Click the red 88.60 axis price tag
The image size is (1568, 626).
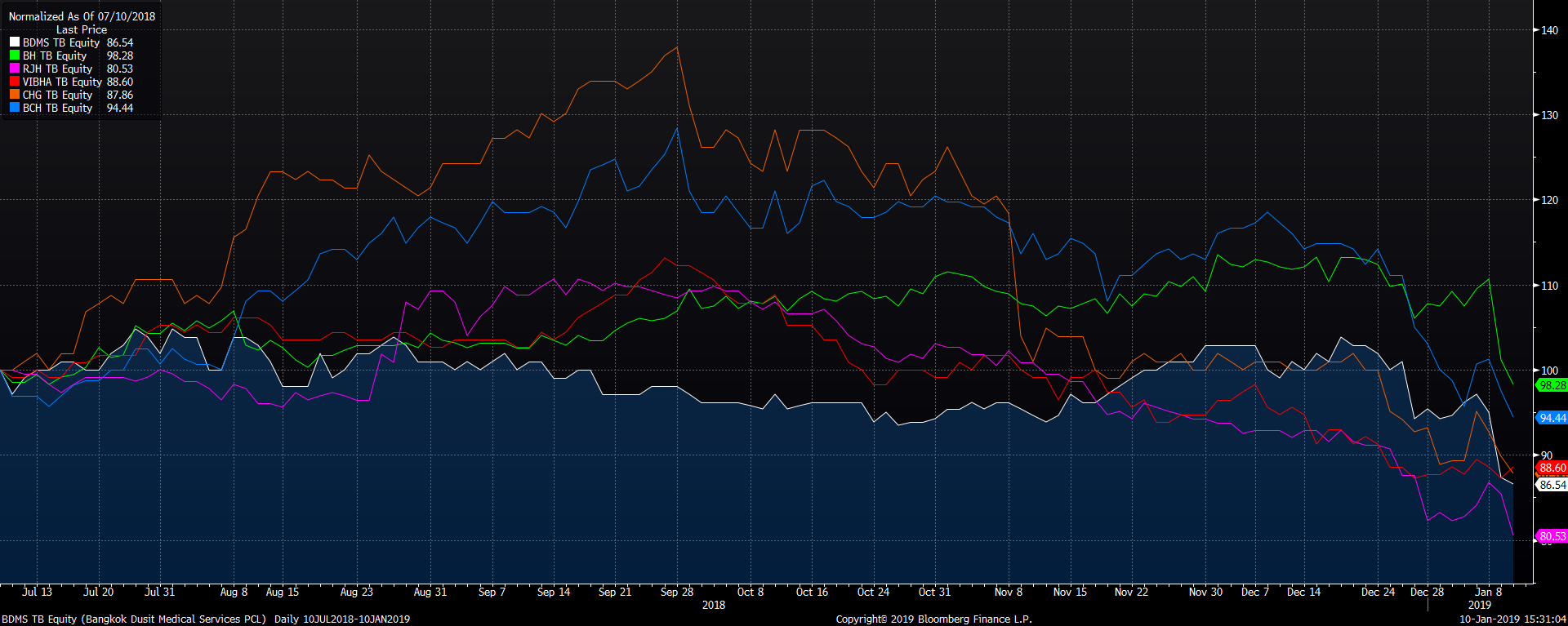pyautogui.click(x=1552, y=468)
